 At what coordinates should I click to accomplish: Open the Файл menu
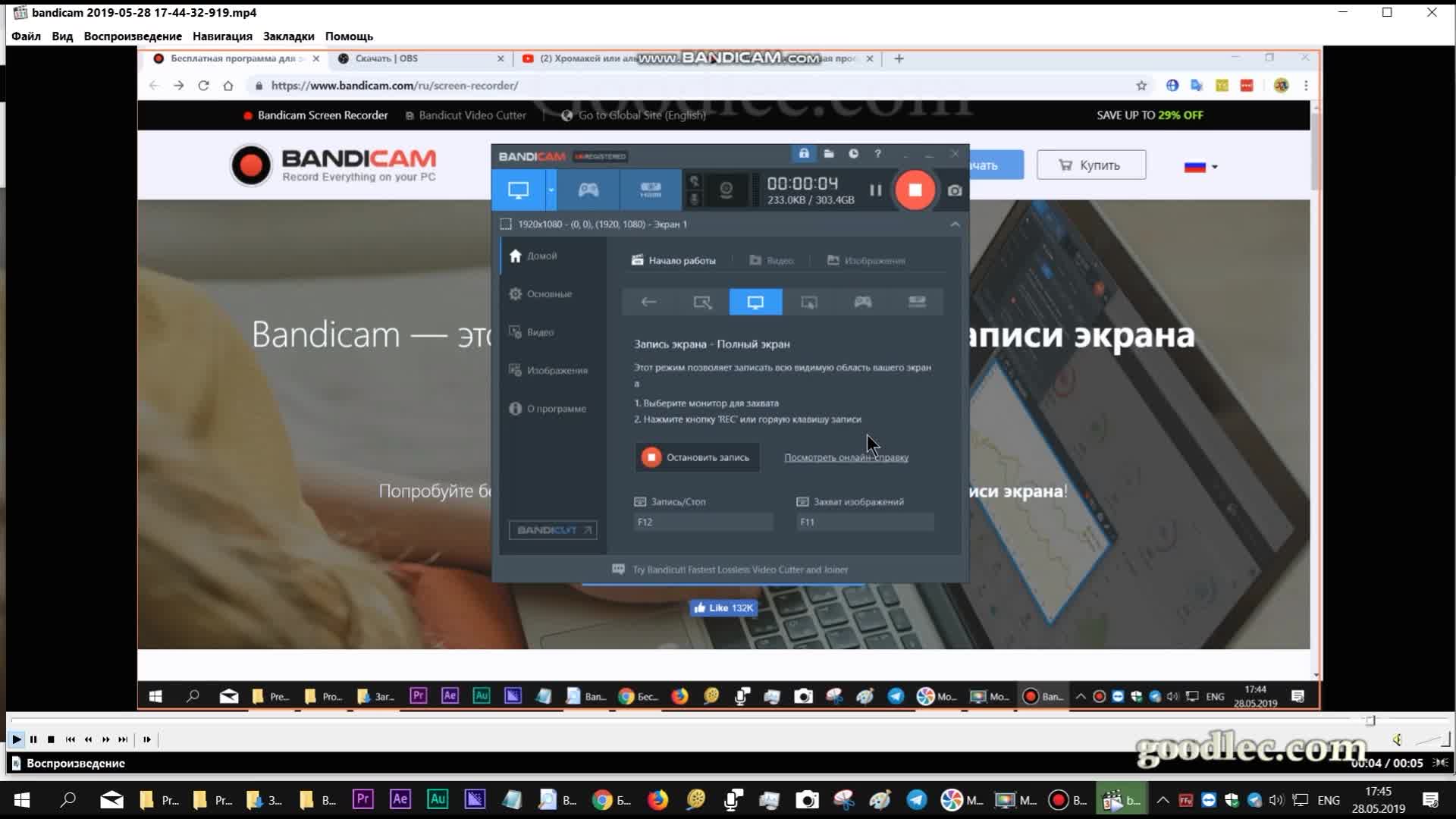(x=26, y=36)
